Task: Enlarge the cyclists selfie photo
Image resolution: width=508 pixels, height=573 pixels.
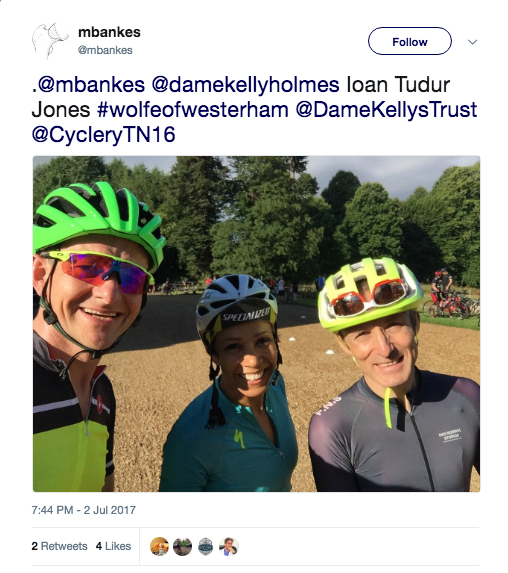Action: click(x=256, y=324)
